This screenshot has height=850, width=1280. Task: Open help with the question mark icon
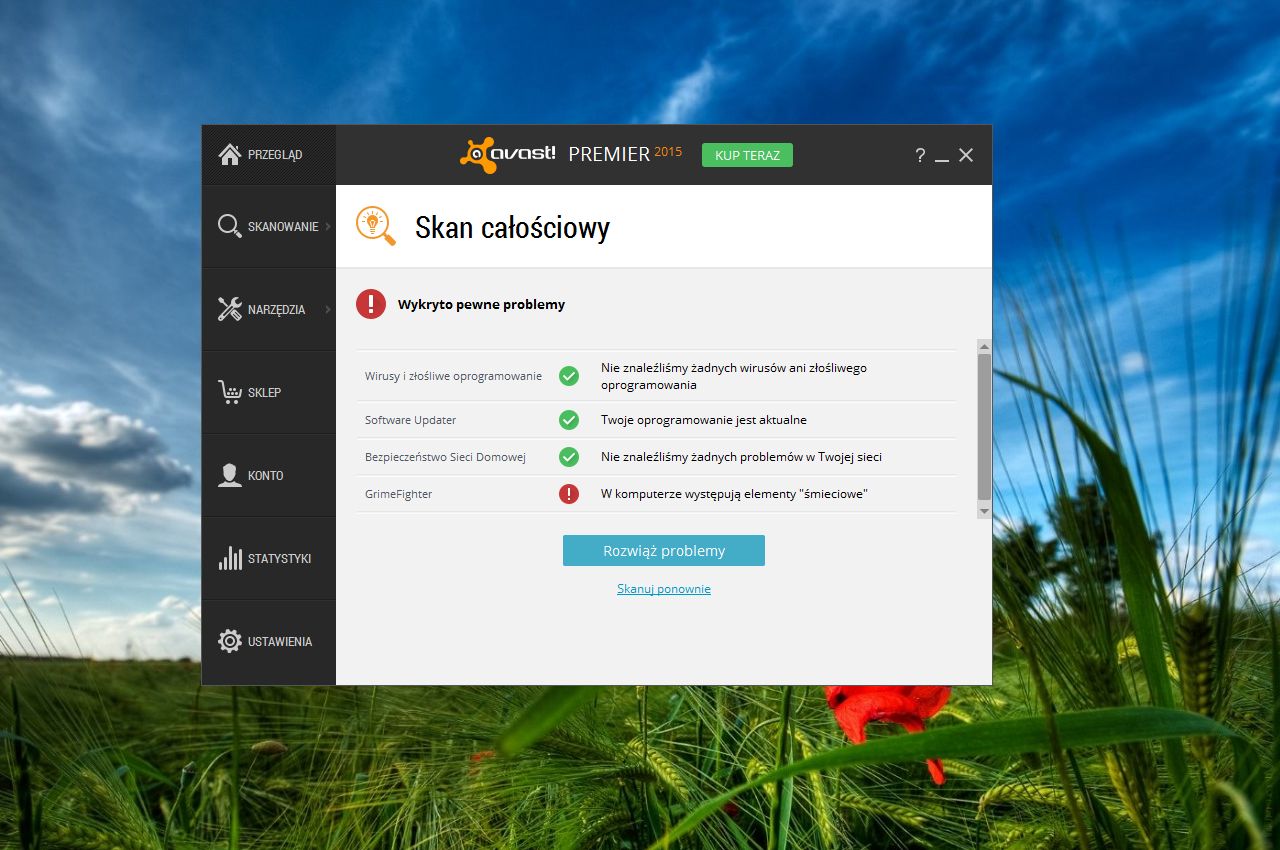[920, 155]
